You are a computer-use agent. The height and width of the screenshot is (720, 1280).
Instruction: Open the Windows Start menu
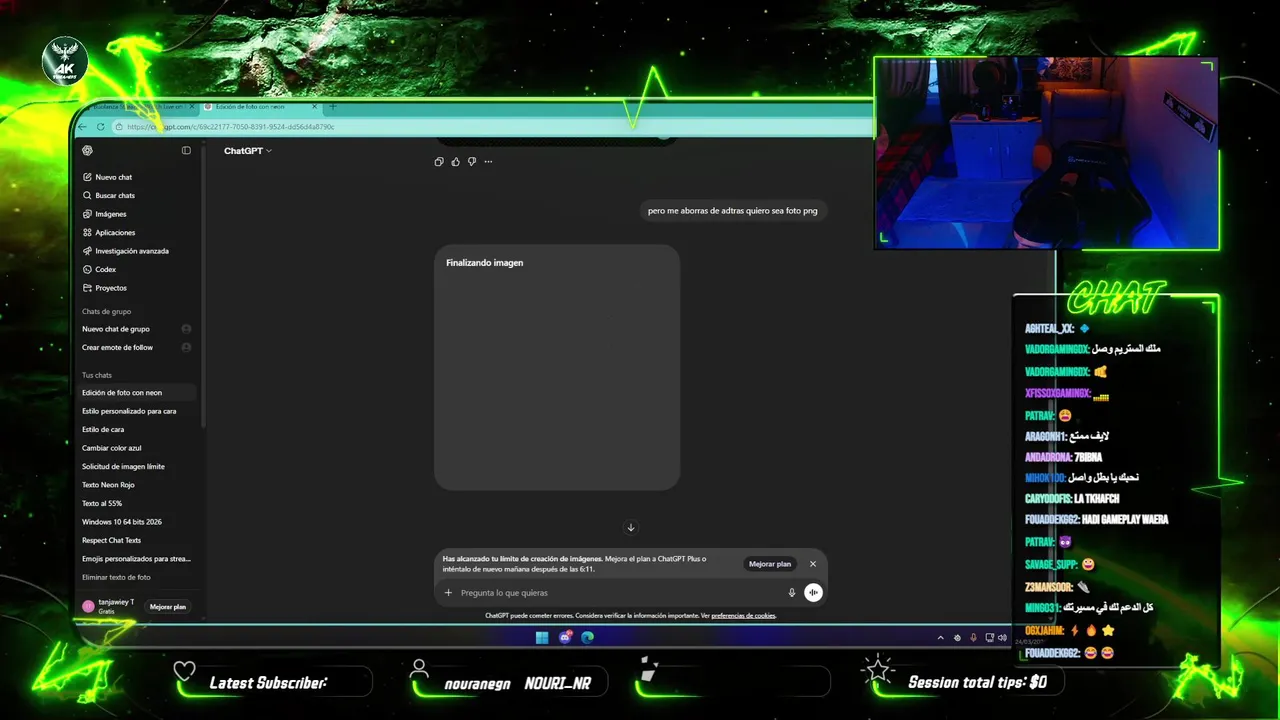click(542, 638)
